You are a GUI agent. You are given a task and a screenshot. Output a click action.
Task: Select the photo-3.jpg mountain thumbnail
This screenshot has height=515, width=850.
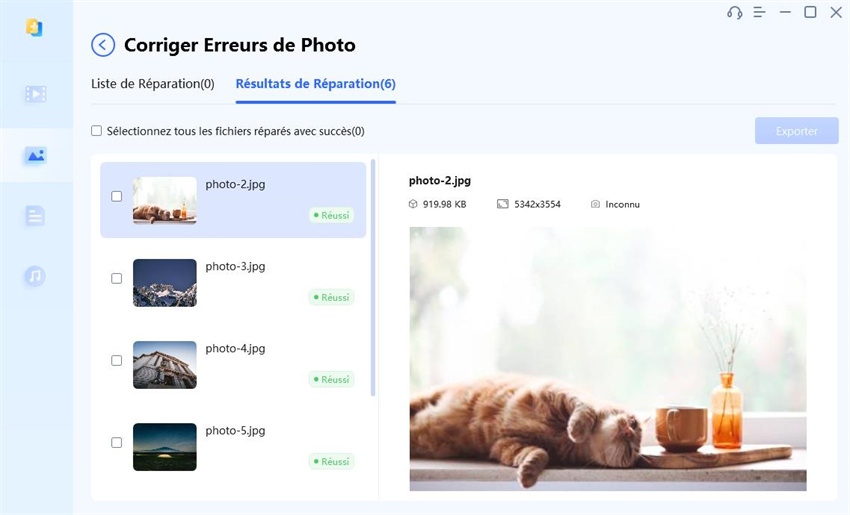(x=165, y=283)
